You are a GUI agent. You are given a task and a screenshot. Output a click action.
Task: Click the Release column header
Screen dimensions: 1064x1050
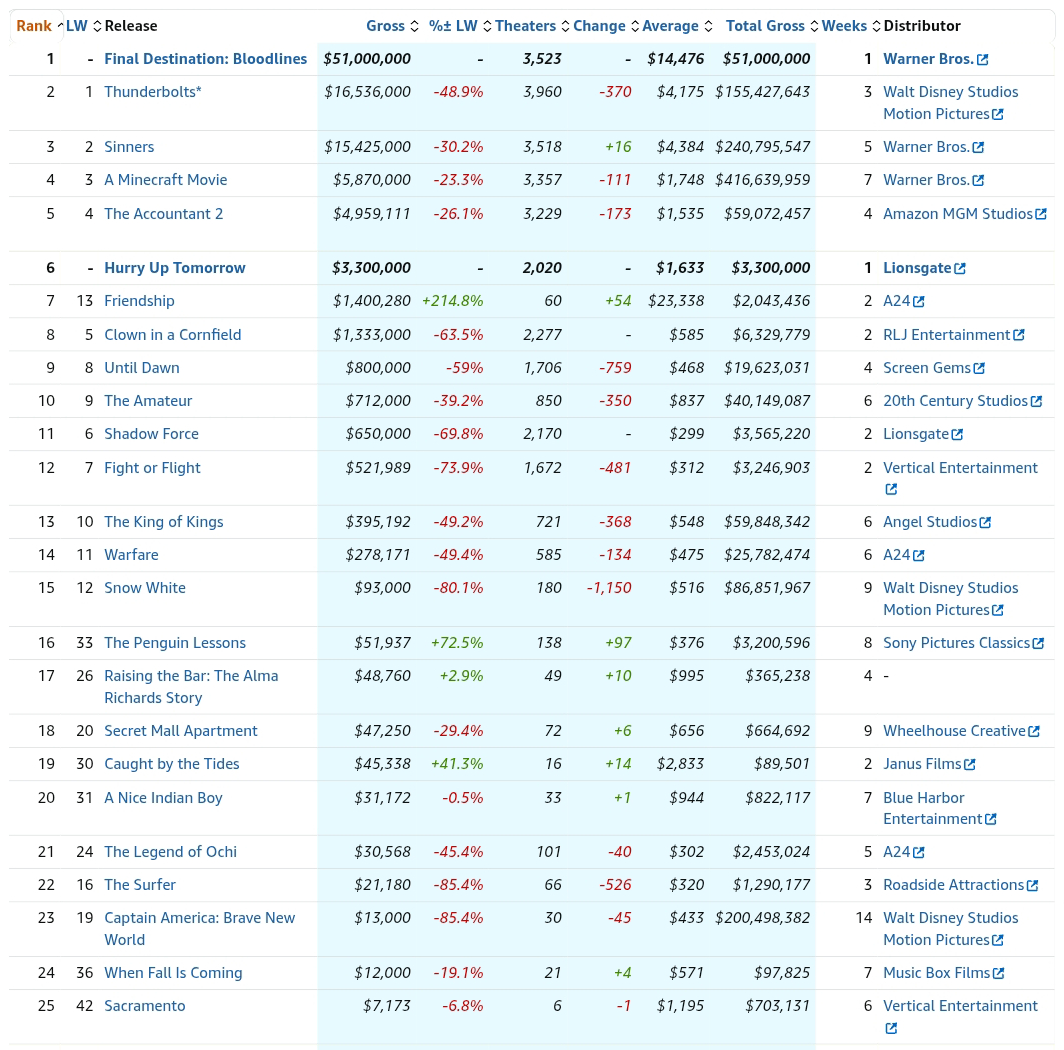tap(131, 26)
